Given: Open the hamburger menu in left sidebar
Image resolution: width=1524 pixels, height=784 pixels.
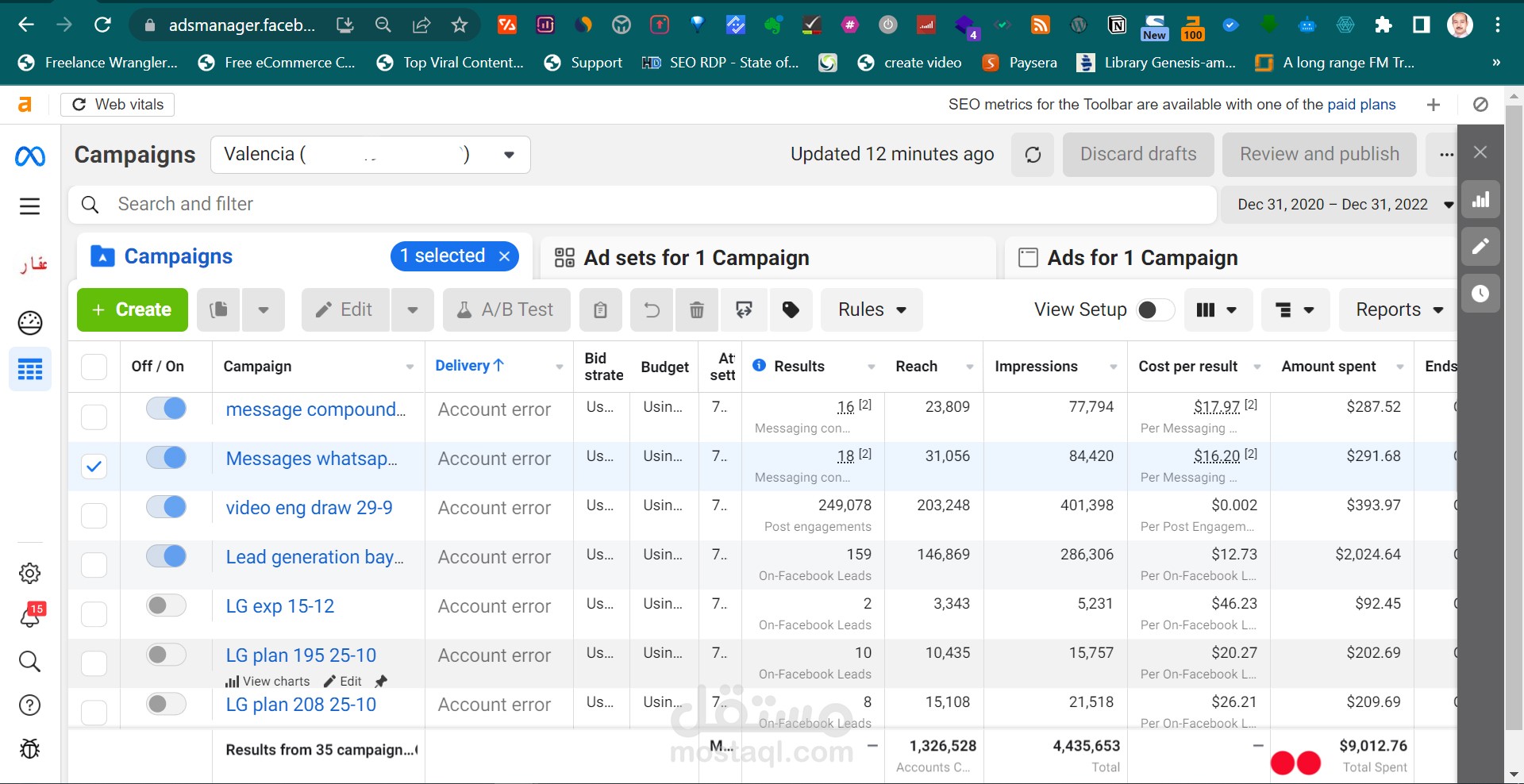Looking at the screenshot, I should pos(30,206).
